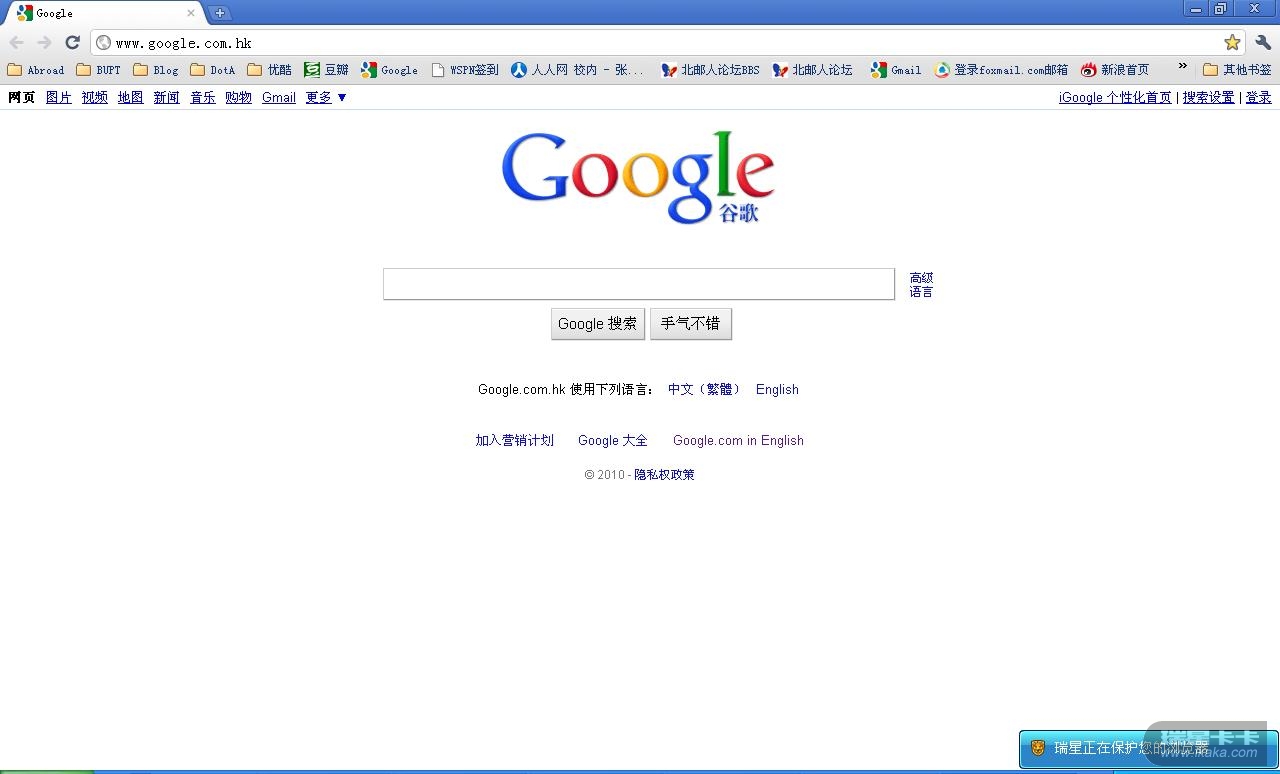Open the 豆瓣 bookmark

coord(326,70)
